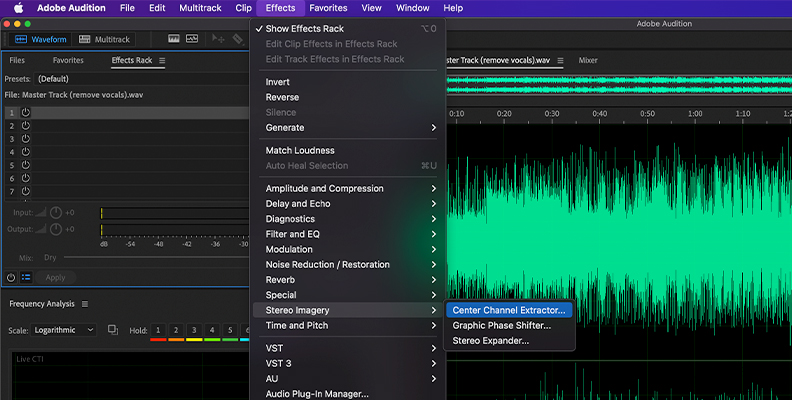The width and height of the screenshot is (792, 400).
Task: Open Audio Plug-In Manager
Action: [348, 394]
